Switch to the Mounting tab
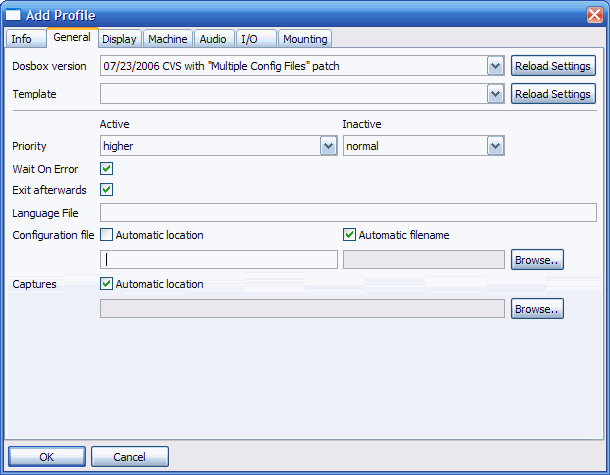Image resolution: width=610 pixels, height=475 pixels. point(304,39)
